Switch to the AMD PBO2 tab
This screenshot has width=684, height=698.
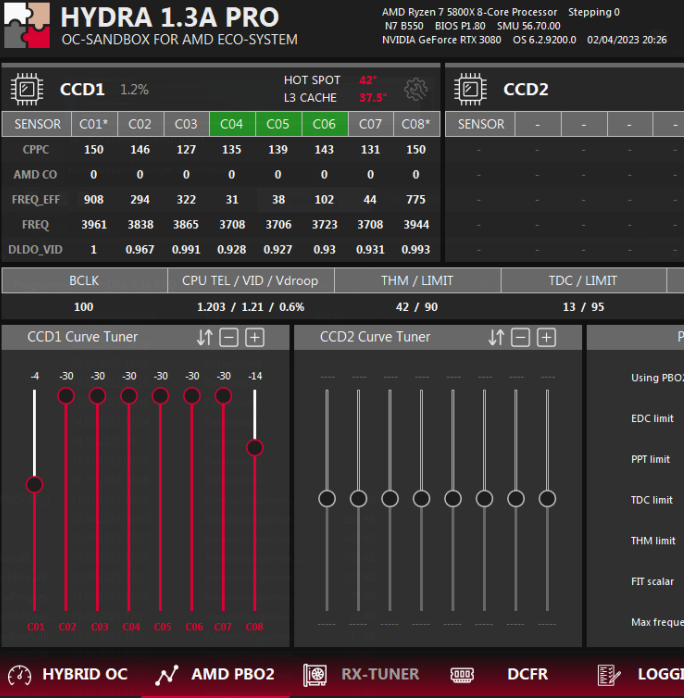tap(233, 674)
